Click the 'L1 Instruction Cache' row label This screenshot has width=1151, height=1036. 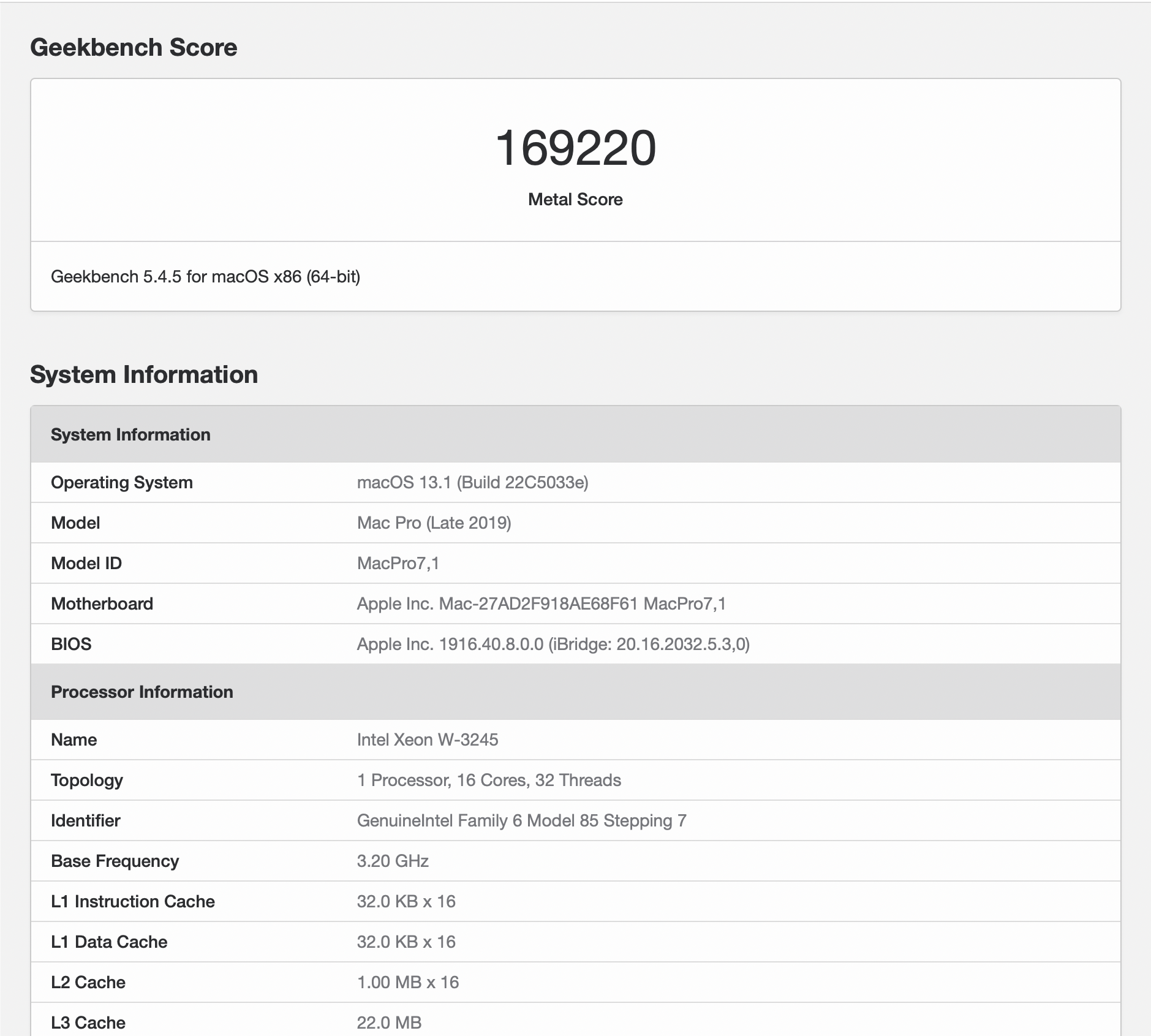[133, 901]
